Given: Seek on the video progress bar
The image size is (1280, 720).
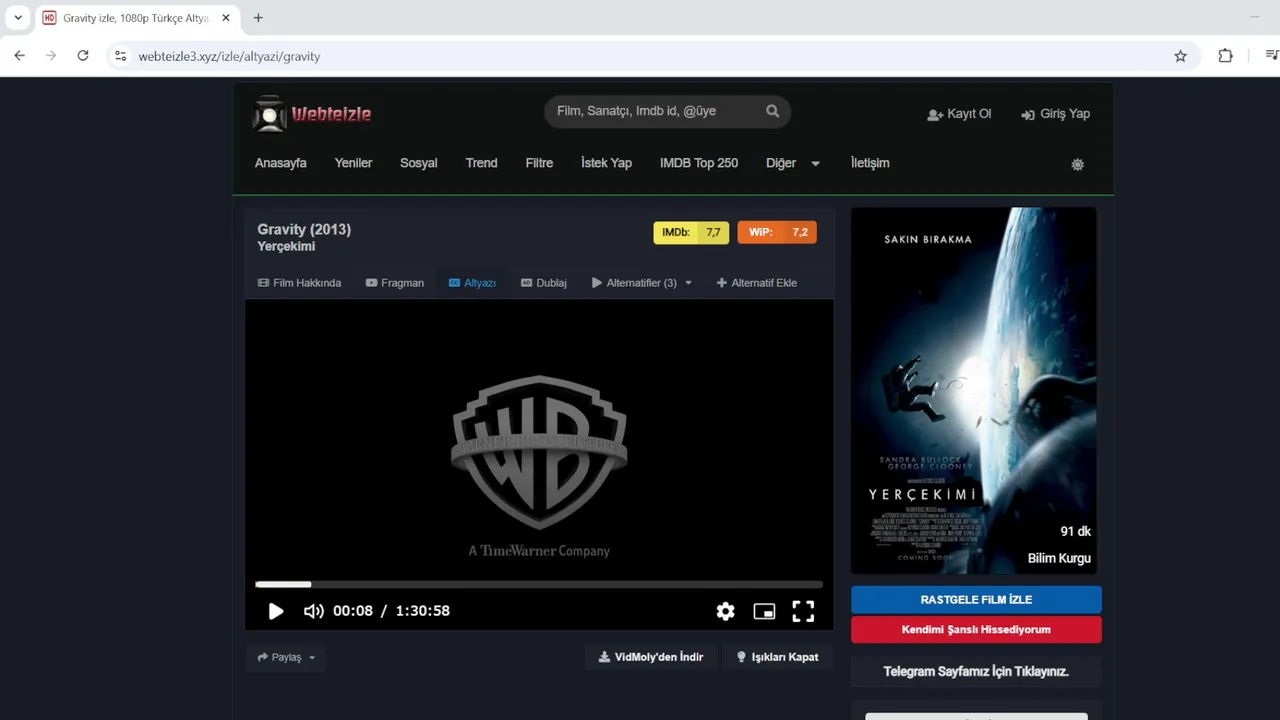Looking at the screenshot, I should (539, 584).
